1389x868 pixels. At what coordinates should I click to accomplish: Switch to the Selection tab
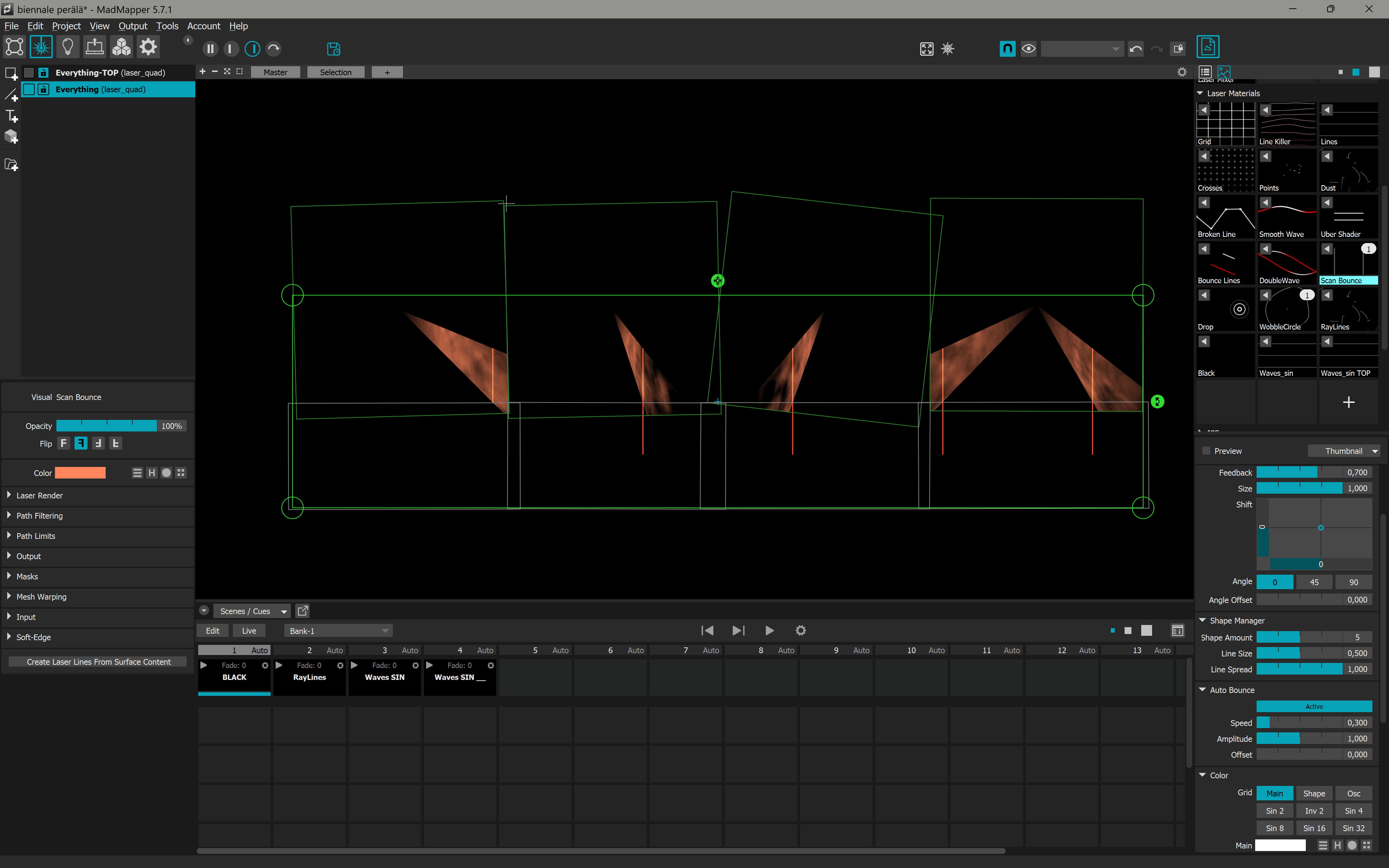[x=336, y=72]
